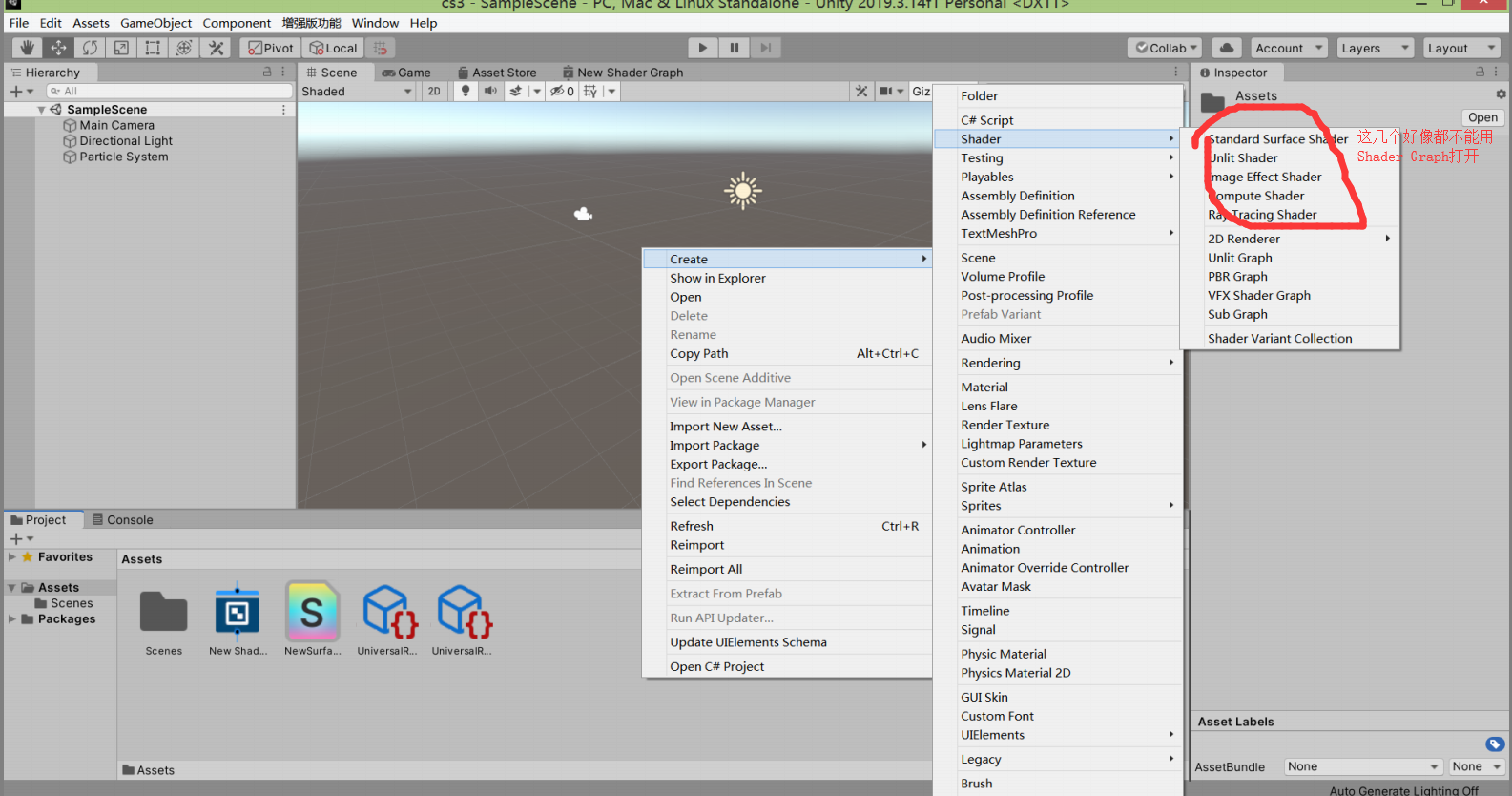Open Layers dropdown
This screenshot has height=796, width=1512.
[1374, 48]
